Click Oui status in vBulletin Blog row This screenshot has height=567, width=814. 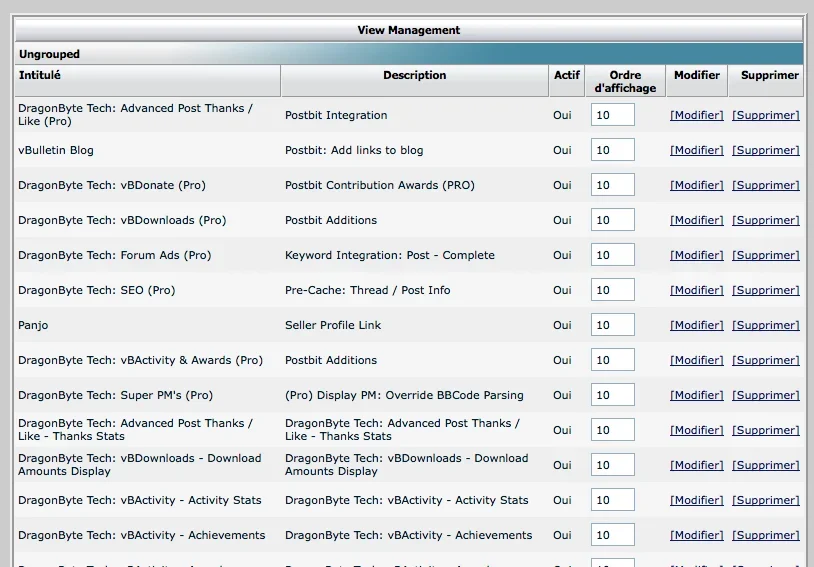pyautogui.click(x=562, y=150)
